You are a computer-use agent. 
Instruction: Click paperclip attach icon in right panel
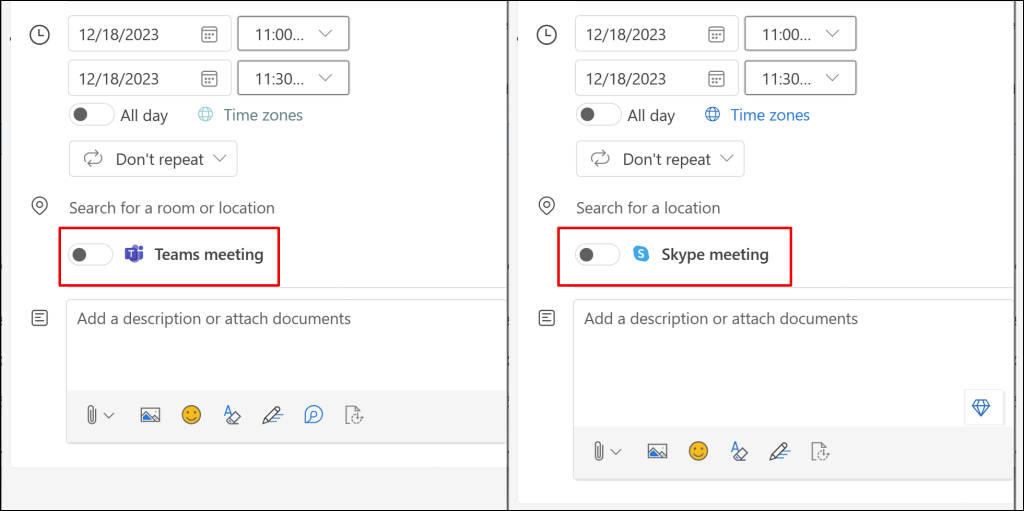click(598, 452)
